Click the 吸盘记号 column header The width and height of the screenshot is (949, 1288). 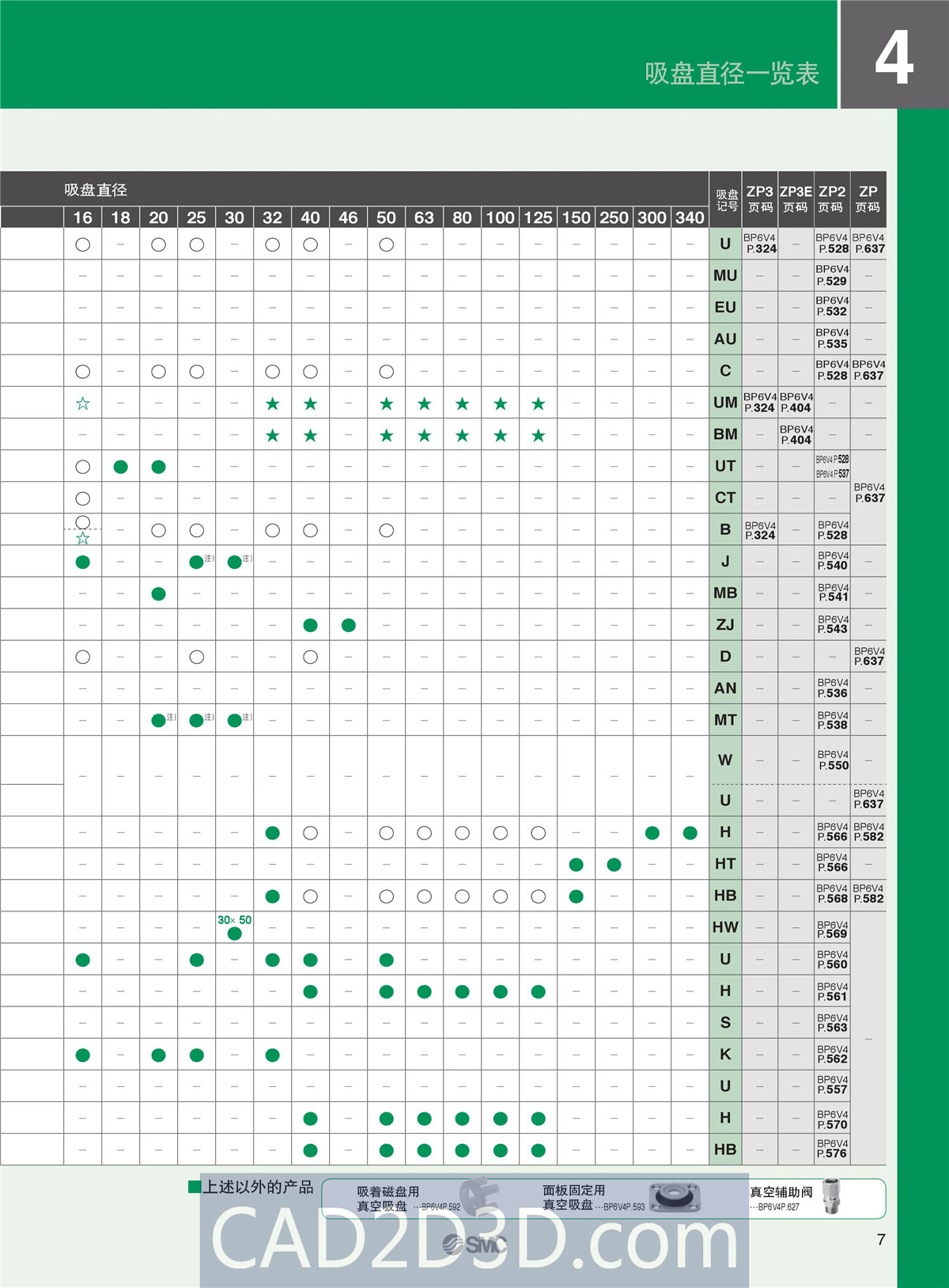727,200
